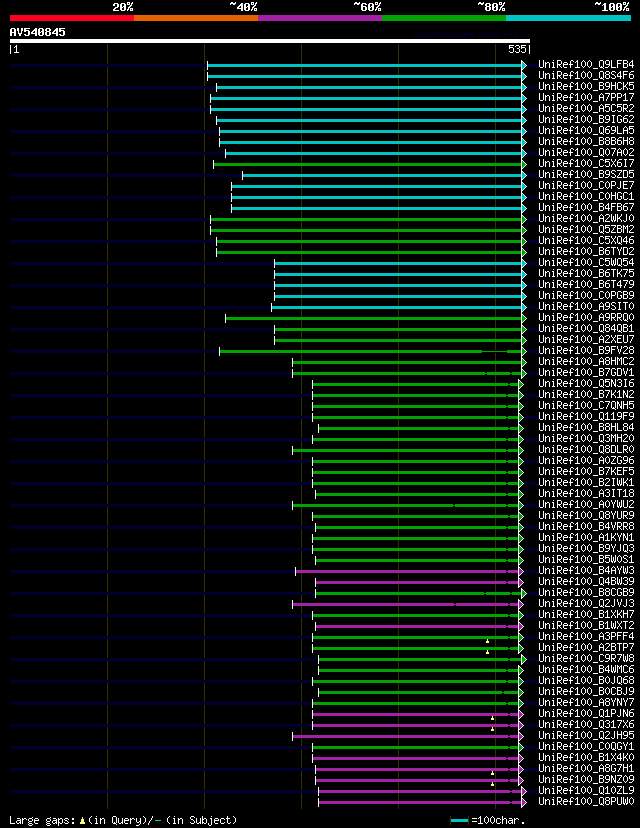Click the UniRef100_Q10ZL9 label
The height and width of the screenshot is (828, 640).
[x=586, y=791]
